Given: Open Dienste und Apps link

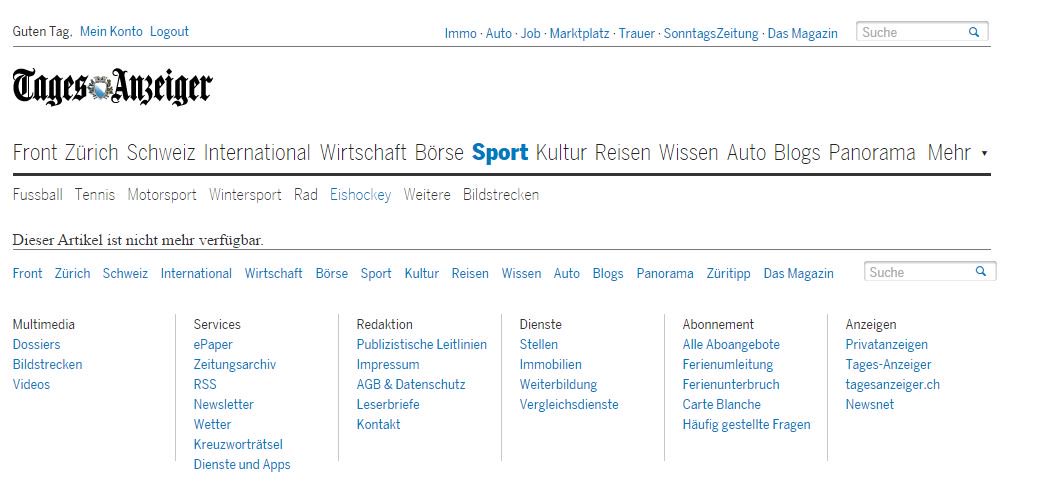Looking at the screenshot, I should 242,465.
